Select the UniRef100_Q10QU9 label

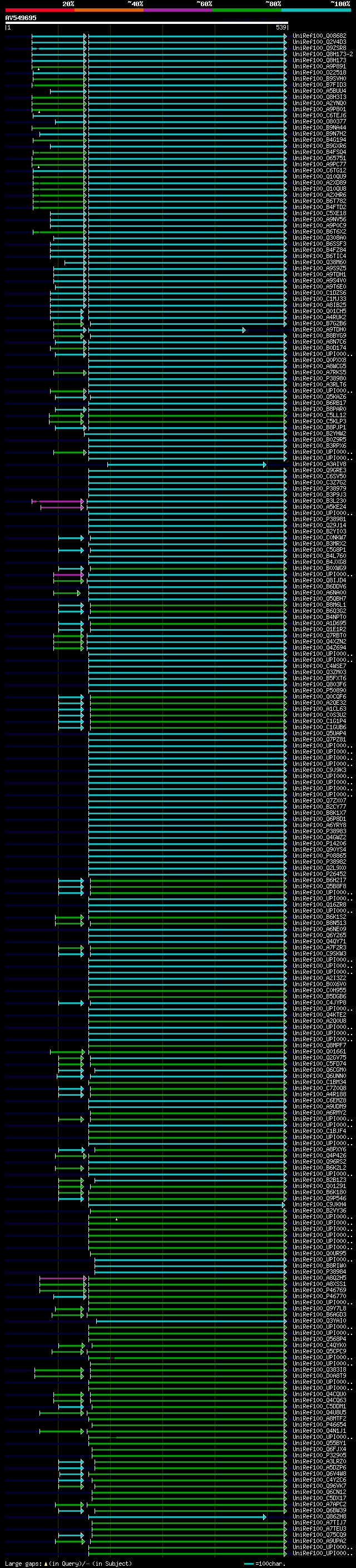click(x=319, y=176)
